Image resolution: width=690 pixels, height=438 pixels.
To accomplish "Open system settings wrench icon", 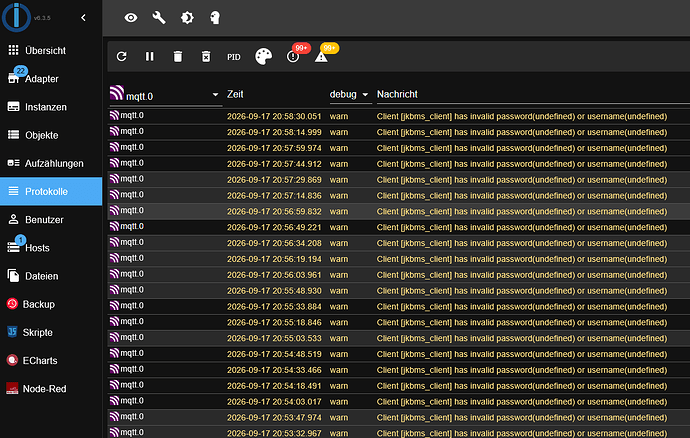I will [x=159, y=18].
